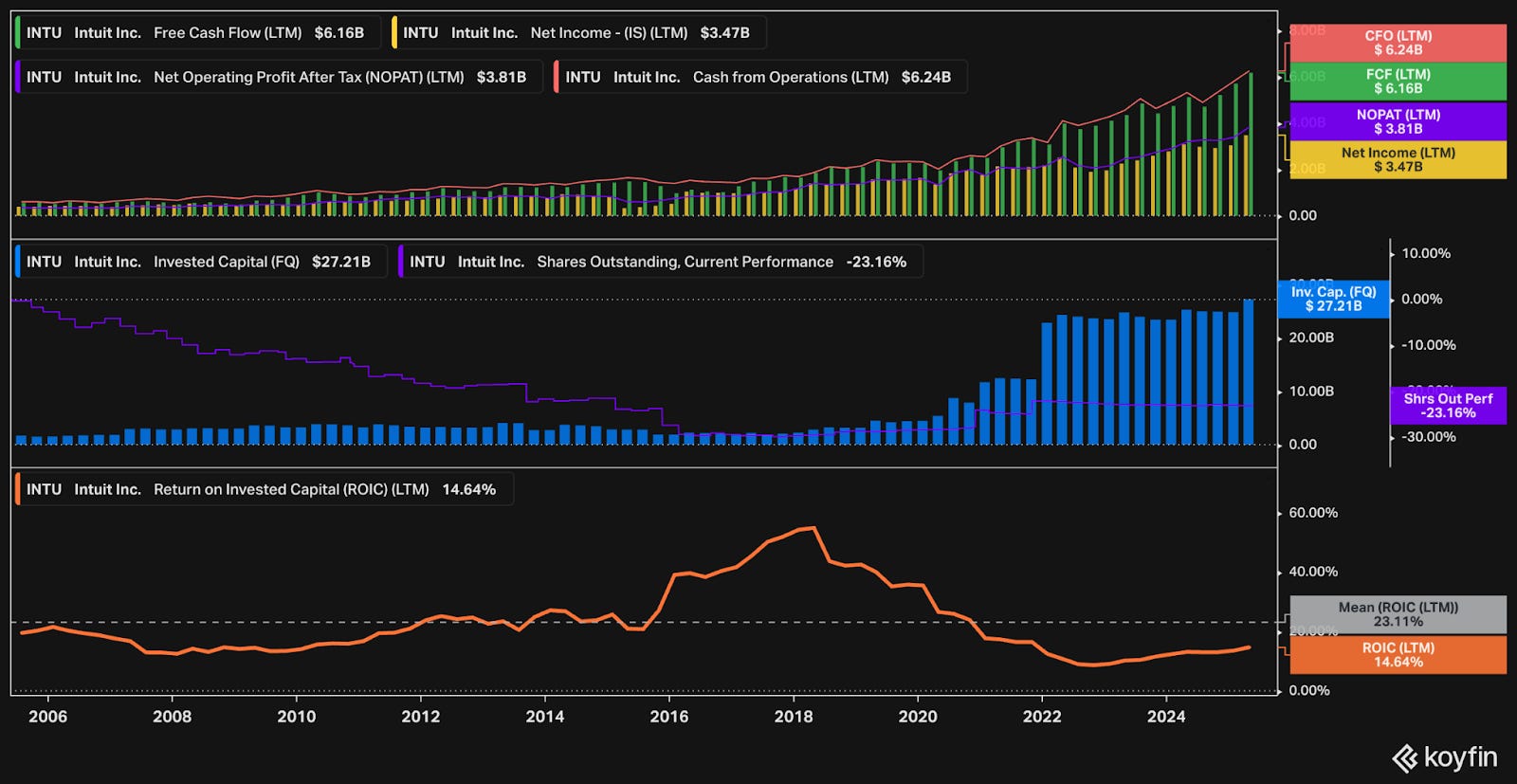Click the purple NOPAT (LTM) axis tag
This screenshot has width=1517, height=784.
tap(1398, 121)
